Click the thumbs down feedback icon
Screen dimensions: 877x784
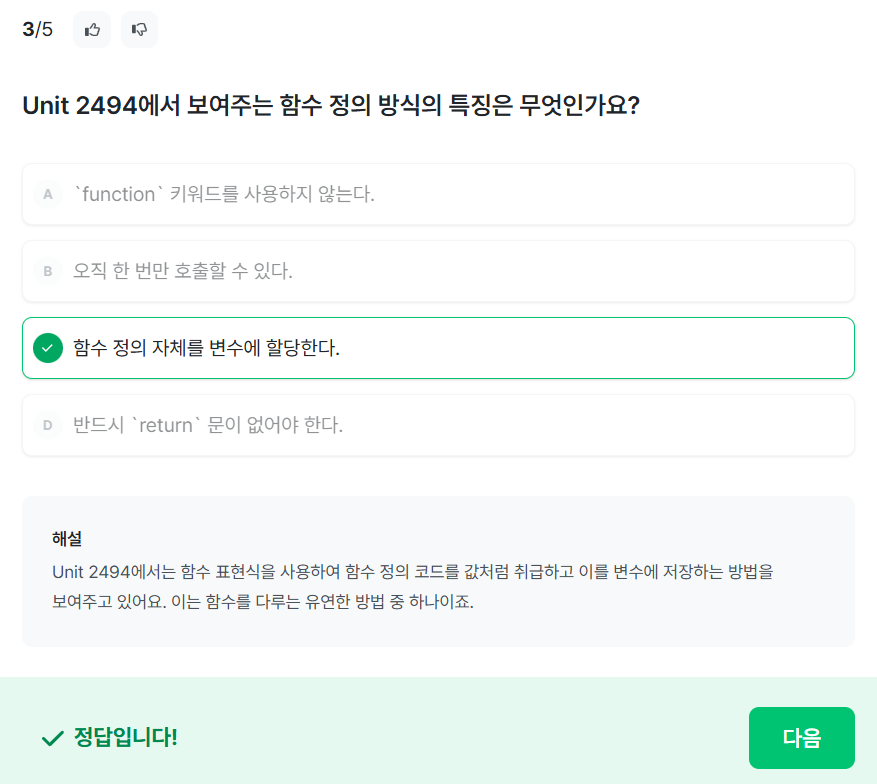click(140, 30)
